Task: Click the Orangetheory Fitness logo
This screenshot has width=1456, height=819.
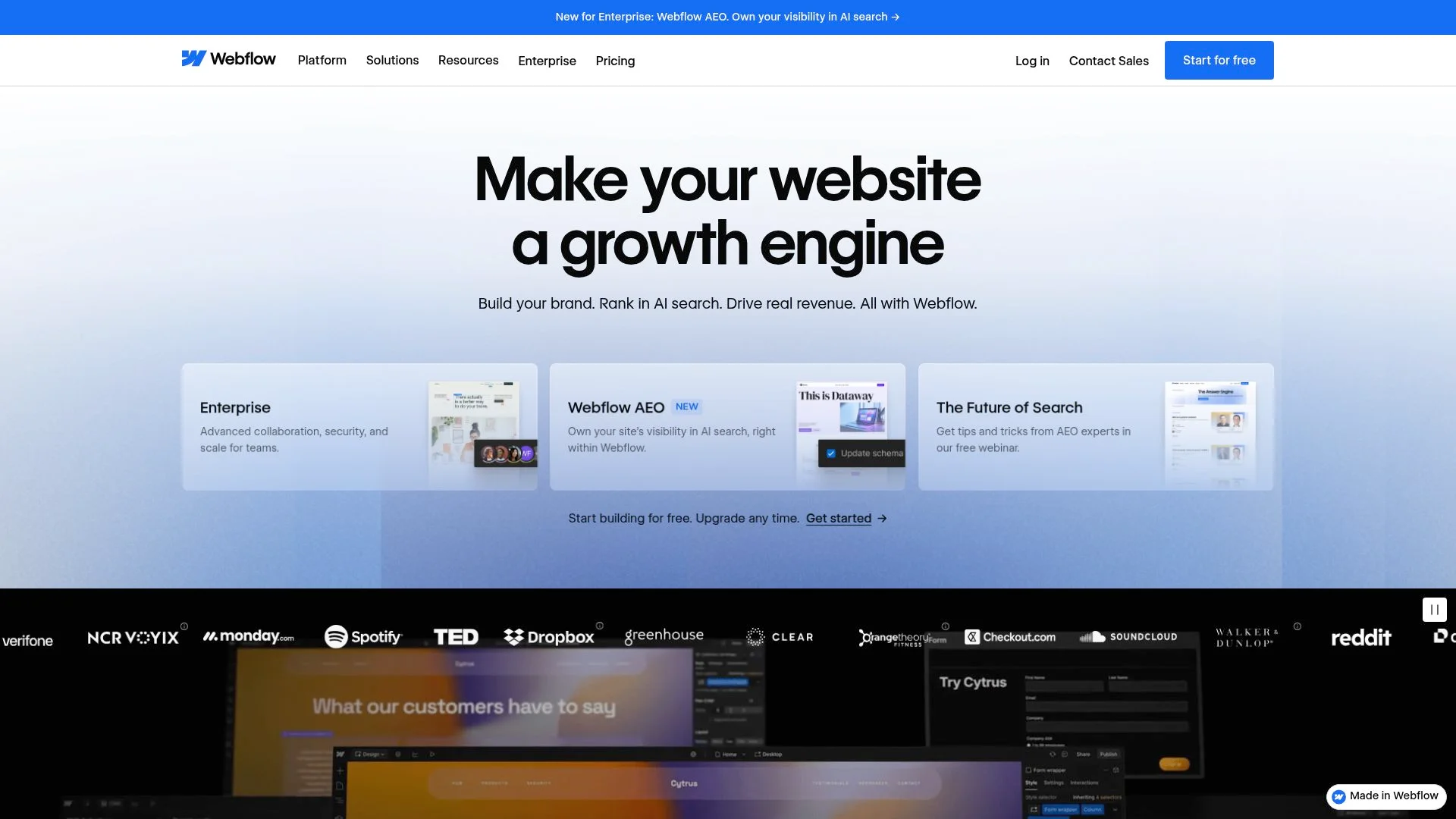Action: coord(895,638)
